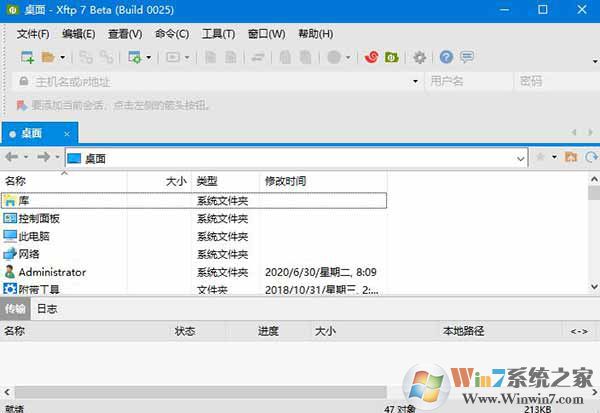
Task: Open the sessions folder icon
Action: [48, 57]
